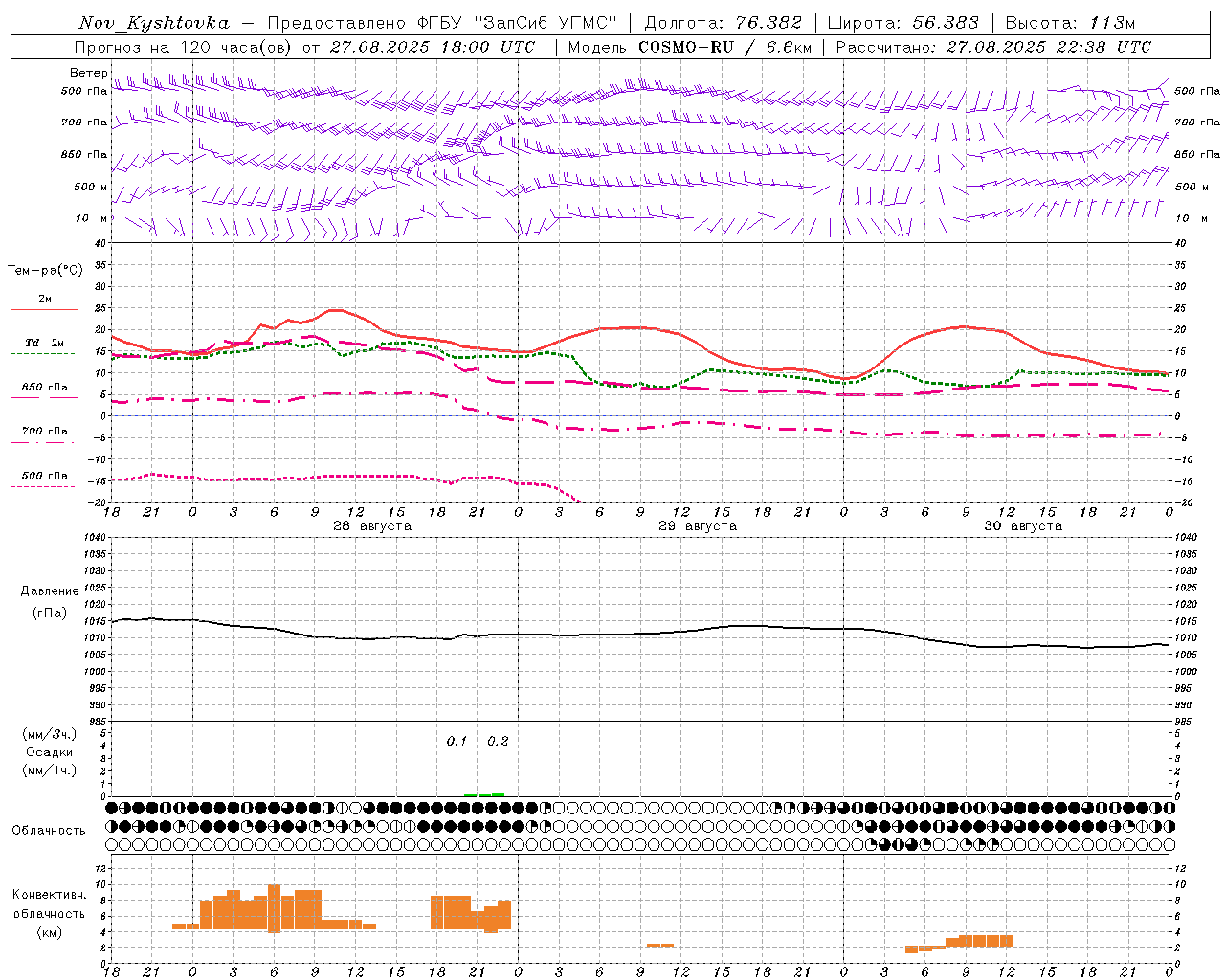Click the 'Облачность' cloudiness label
Image resolution: width=1225 pixels, height=980 pixels.
[x=49, y=831]
